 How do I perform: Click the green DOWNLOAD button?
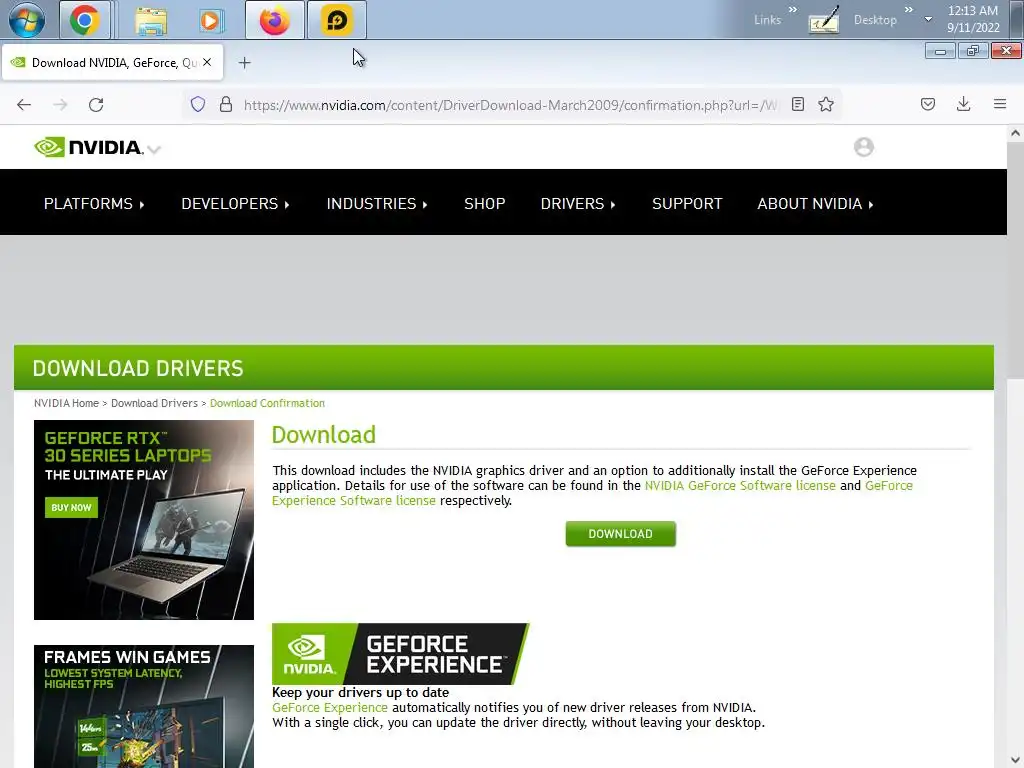(x=620, y=534)
